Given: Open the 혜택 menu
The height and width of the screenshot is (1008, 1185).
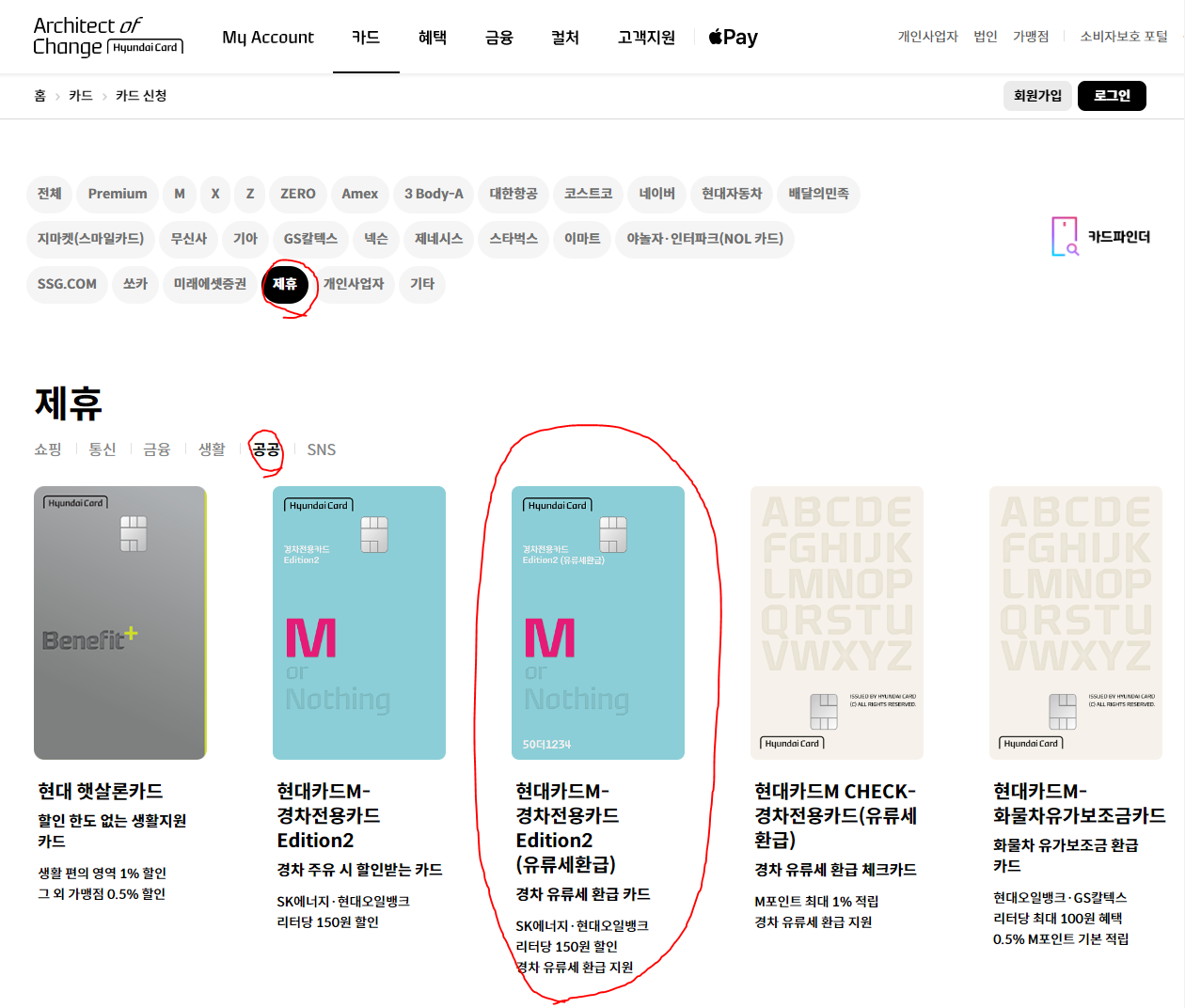Looking at the screenshot, I should point(433,38).
